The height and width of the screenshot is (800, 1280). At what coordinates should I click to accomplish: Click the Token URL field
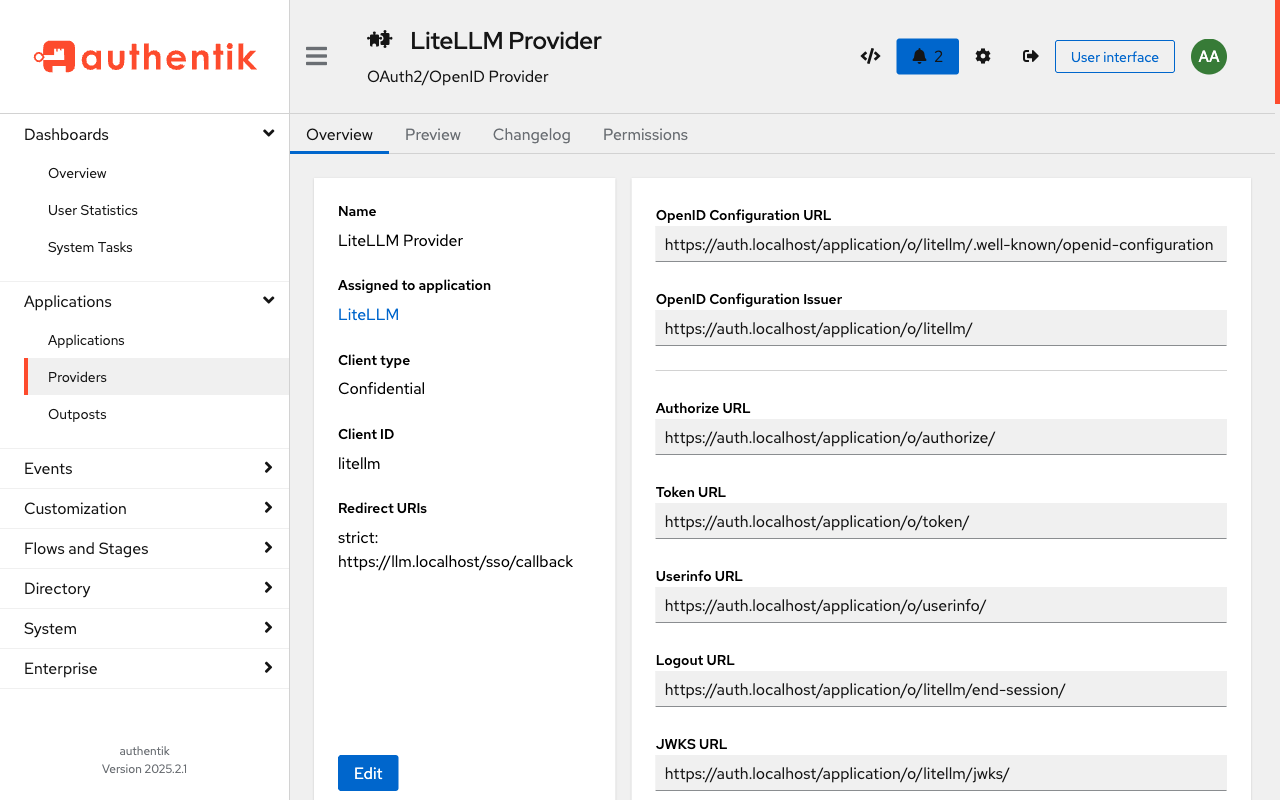(941, 521)
